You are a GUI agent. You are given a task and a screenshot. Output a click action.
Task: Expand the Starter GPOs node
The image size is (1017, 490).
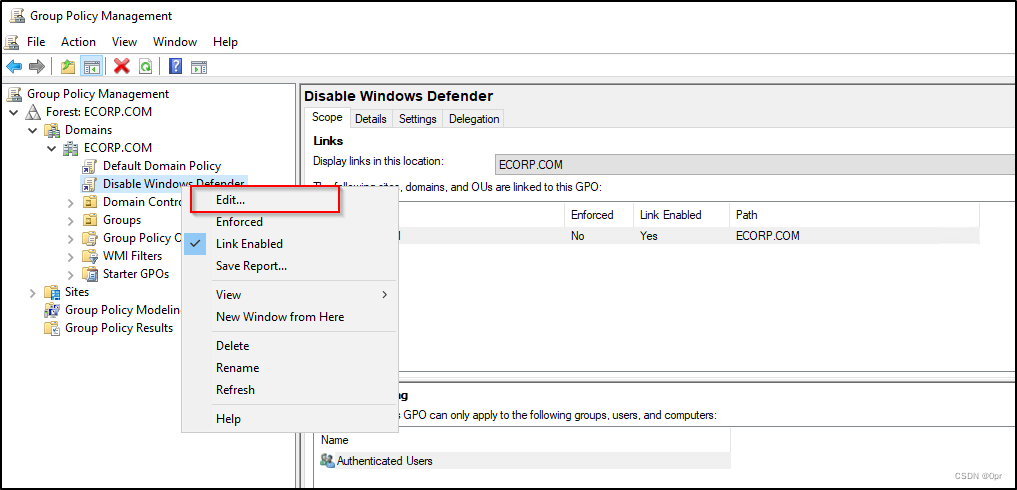(71, 275)
